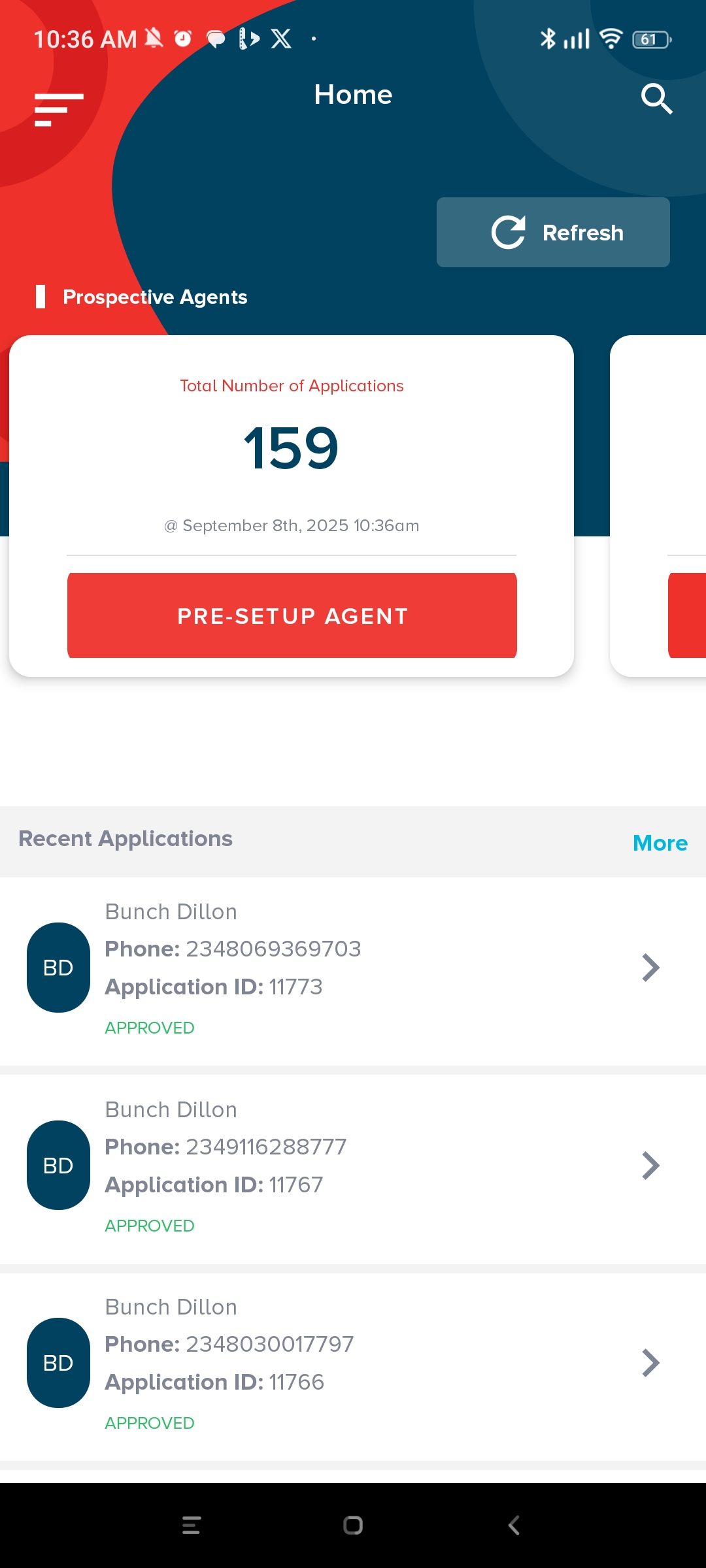Viewport: 706px width, 1568px height.
Task: Open the hamburger menu icon
Action: click(x=59, y=108)
